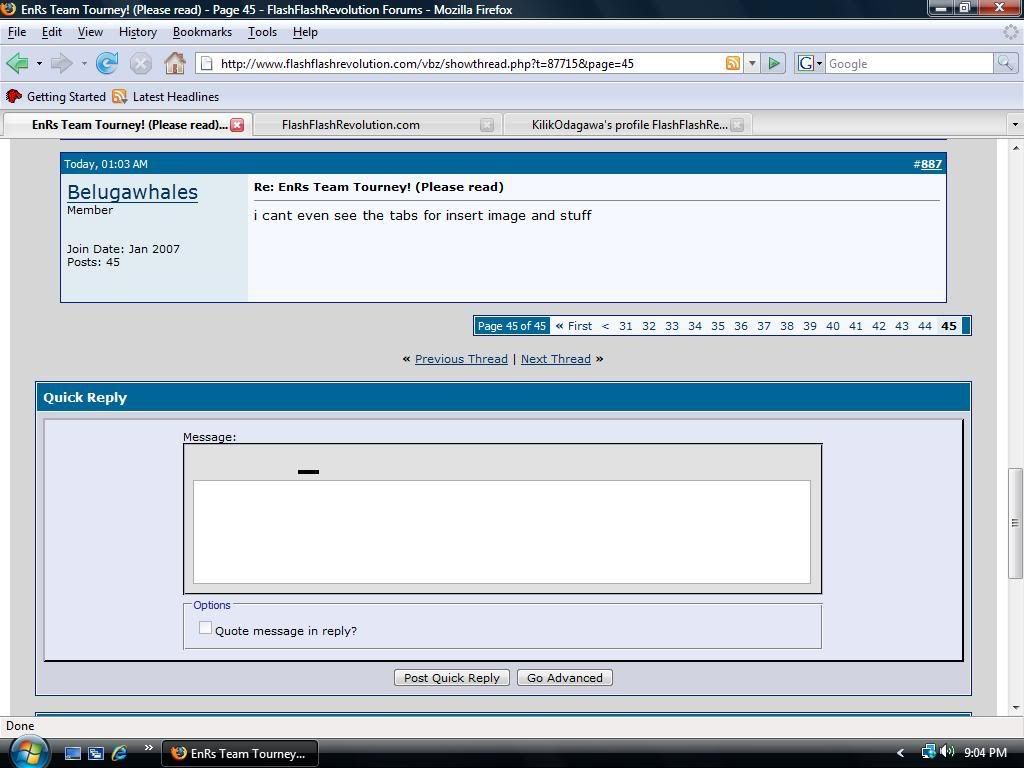Viewport: 1024px width, 768px height.
Task: Expand the list all tabs dropdown
Action: click(1015, 125)
